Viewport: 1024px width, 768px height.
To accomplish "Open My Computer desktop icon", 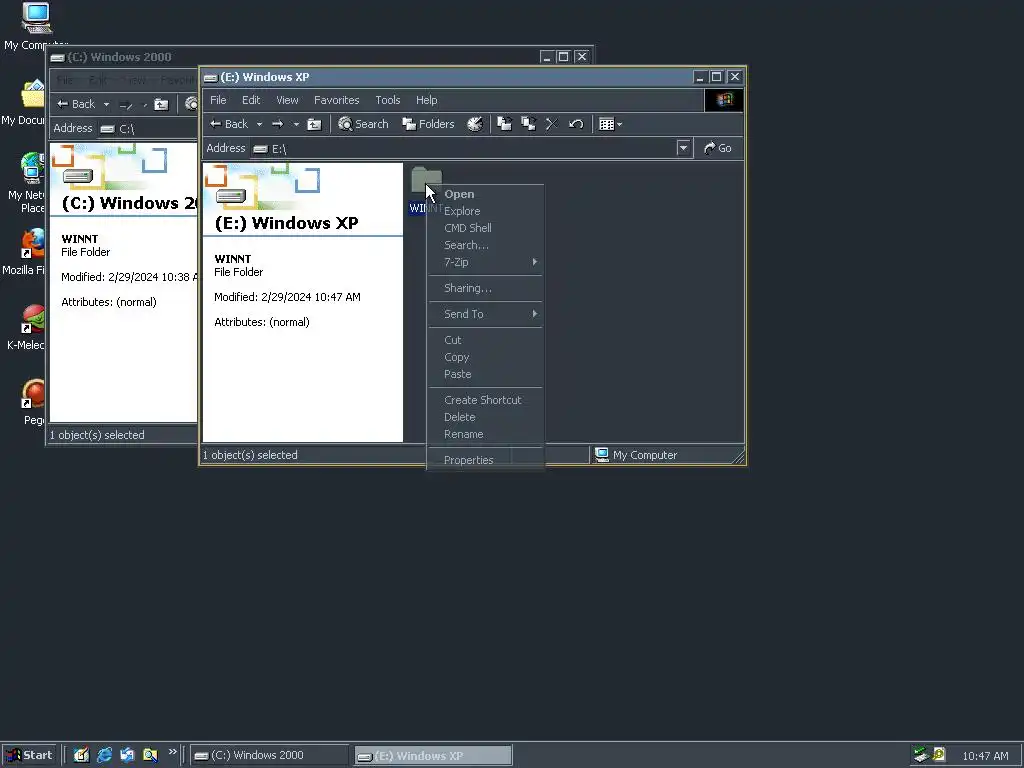I will [x=36, y=26].
